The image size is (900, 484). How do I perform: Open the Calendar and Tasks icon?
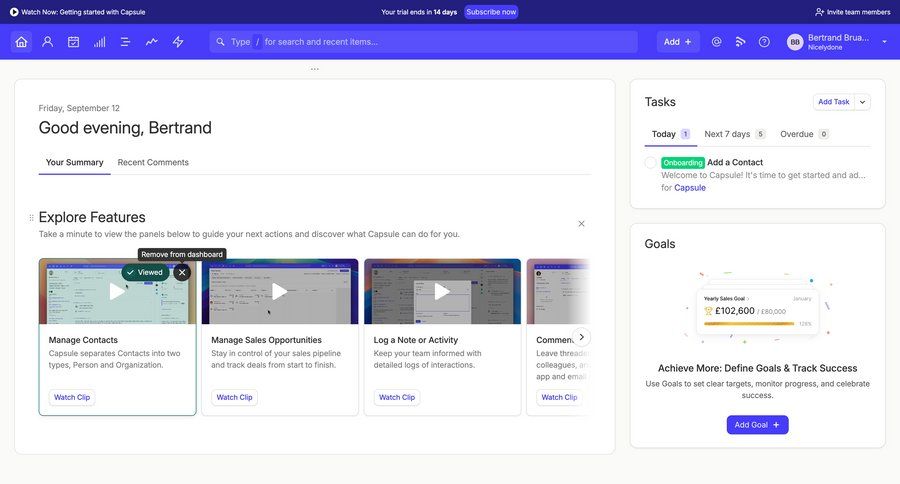coord(73,42)
